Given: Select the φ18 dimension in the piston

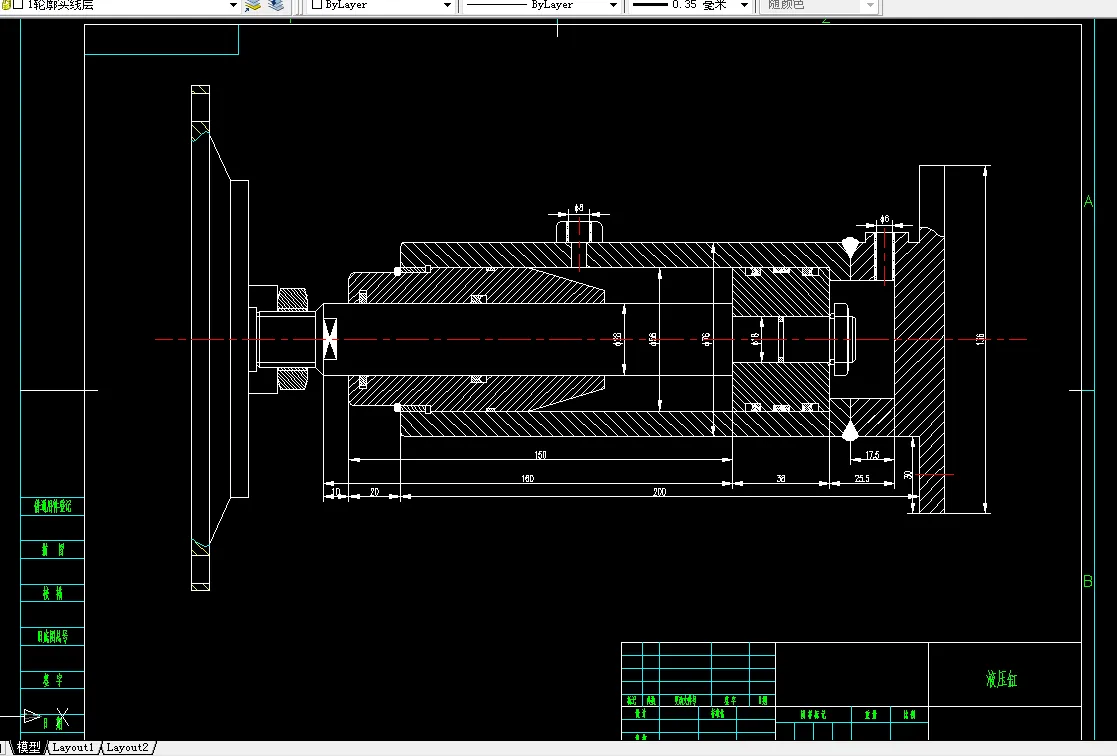Looking at the screenshot, I should click(x=755, y=338).
